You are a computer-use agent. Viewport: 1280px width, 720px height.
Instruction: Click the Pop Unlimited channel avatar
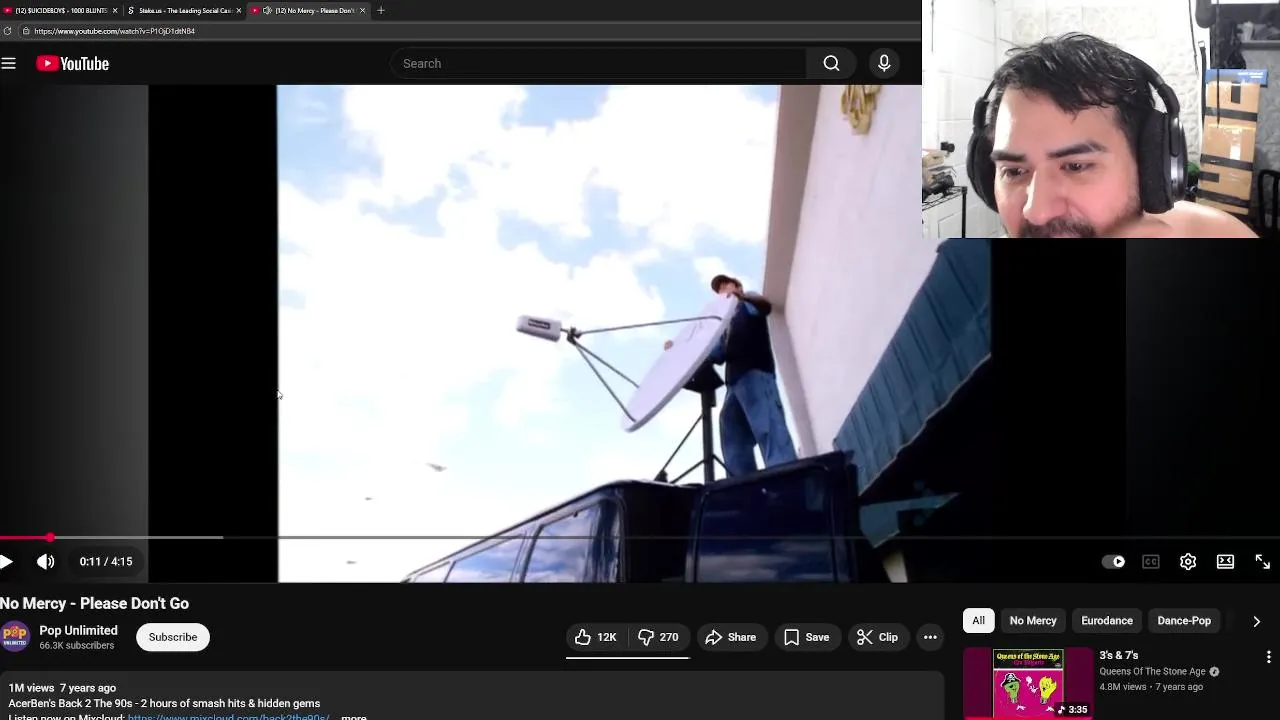14,636
